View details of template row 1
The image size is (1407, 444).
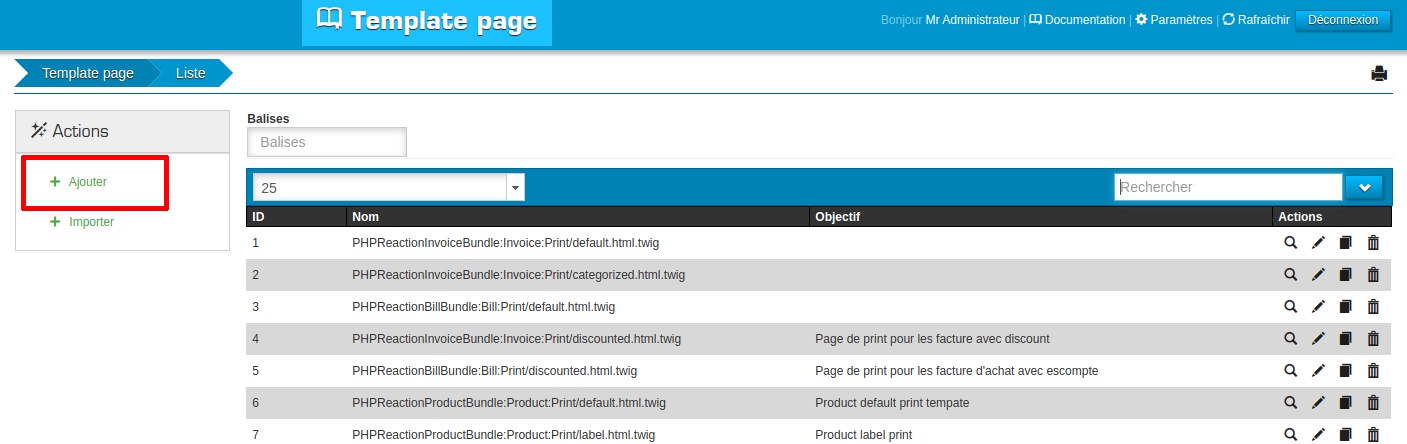coord(1291,243)
